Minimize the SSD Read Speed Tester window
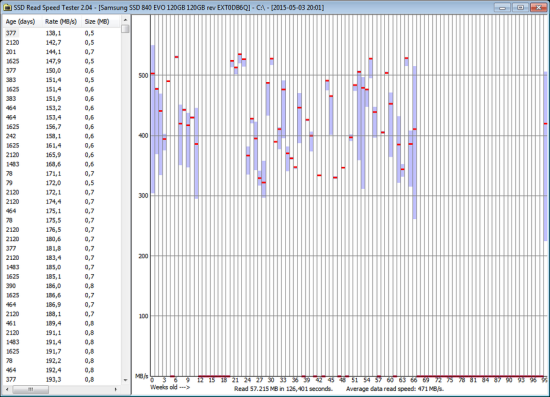This screenshot has width=550, height=397. coord(502,7)
